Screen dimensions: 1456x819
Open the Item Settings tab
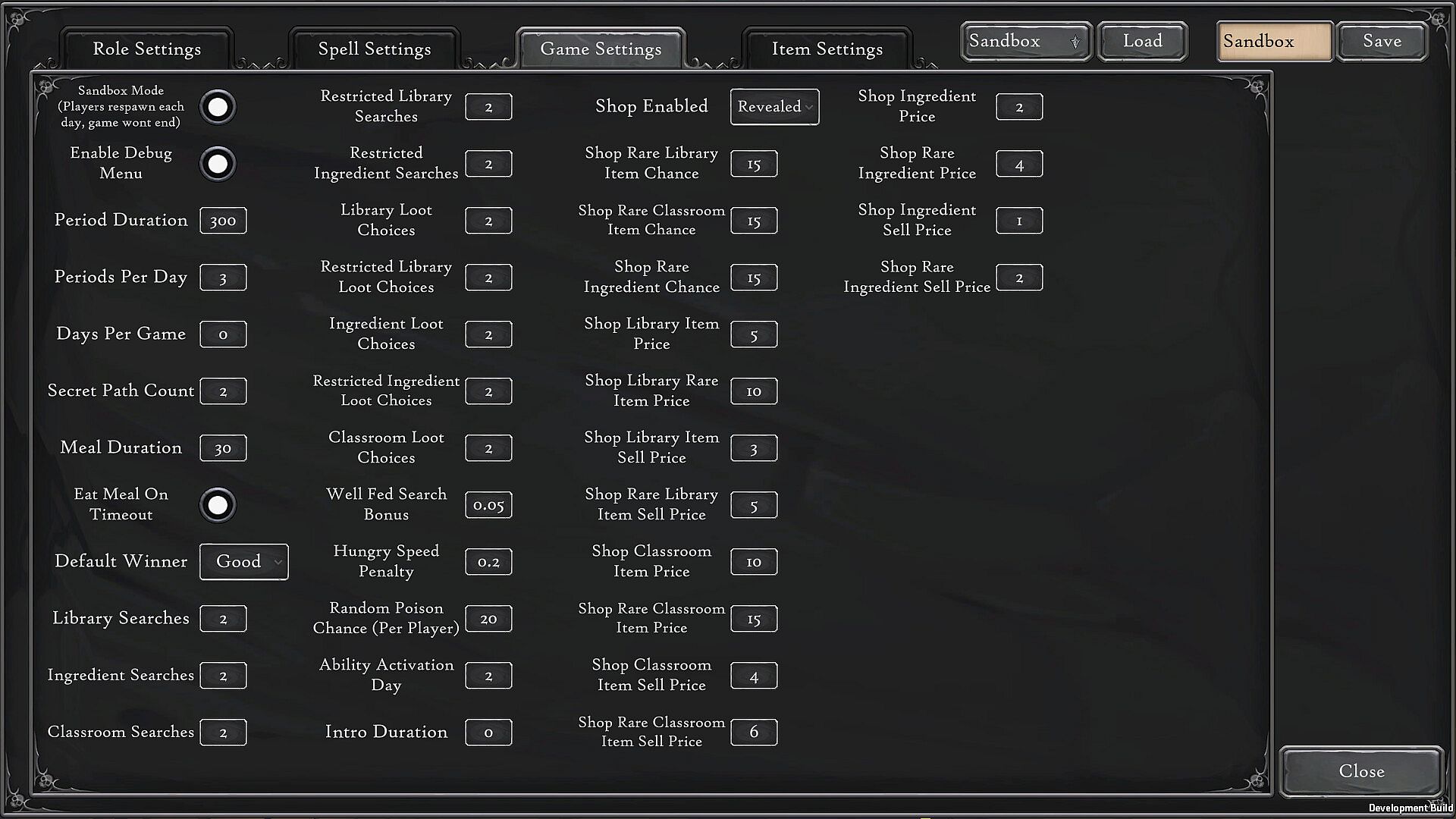[827, 49]
